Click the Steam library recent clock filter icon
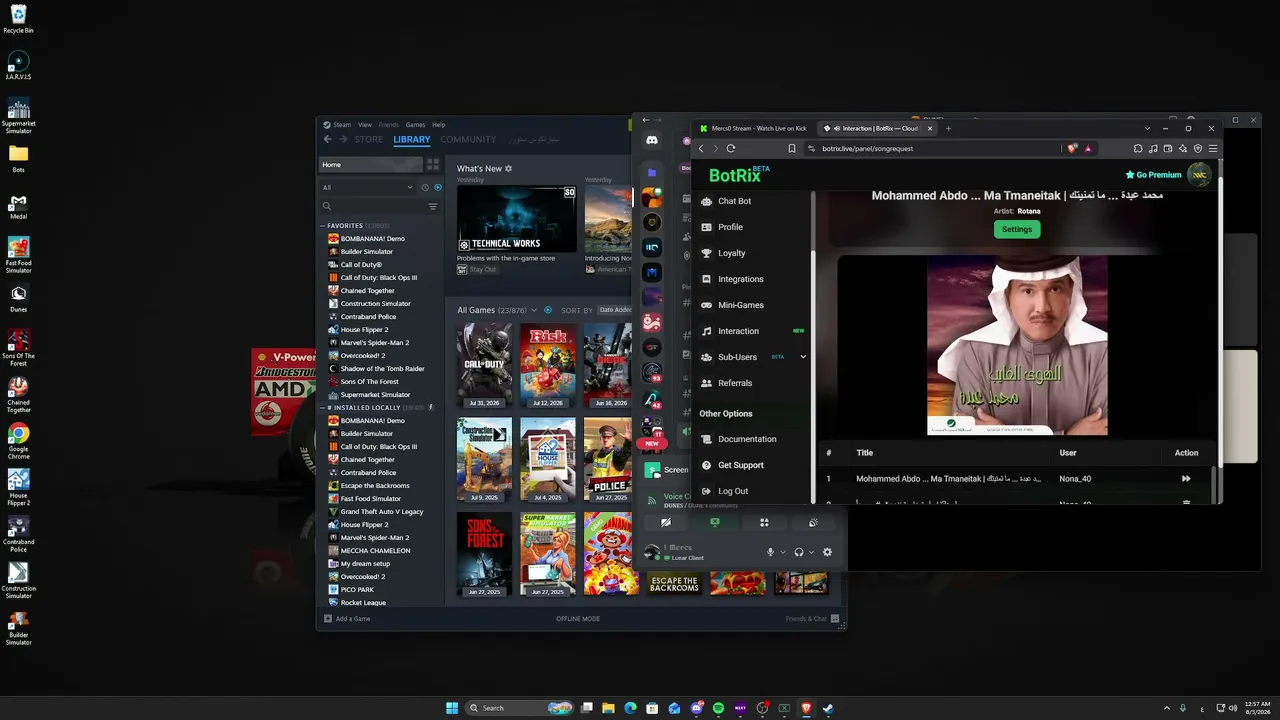 [425, 187]
